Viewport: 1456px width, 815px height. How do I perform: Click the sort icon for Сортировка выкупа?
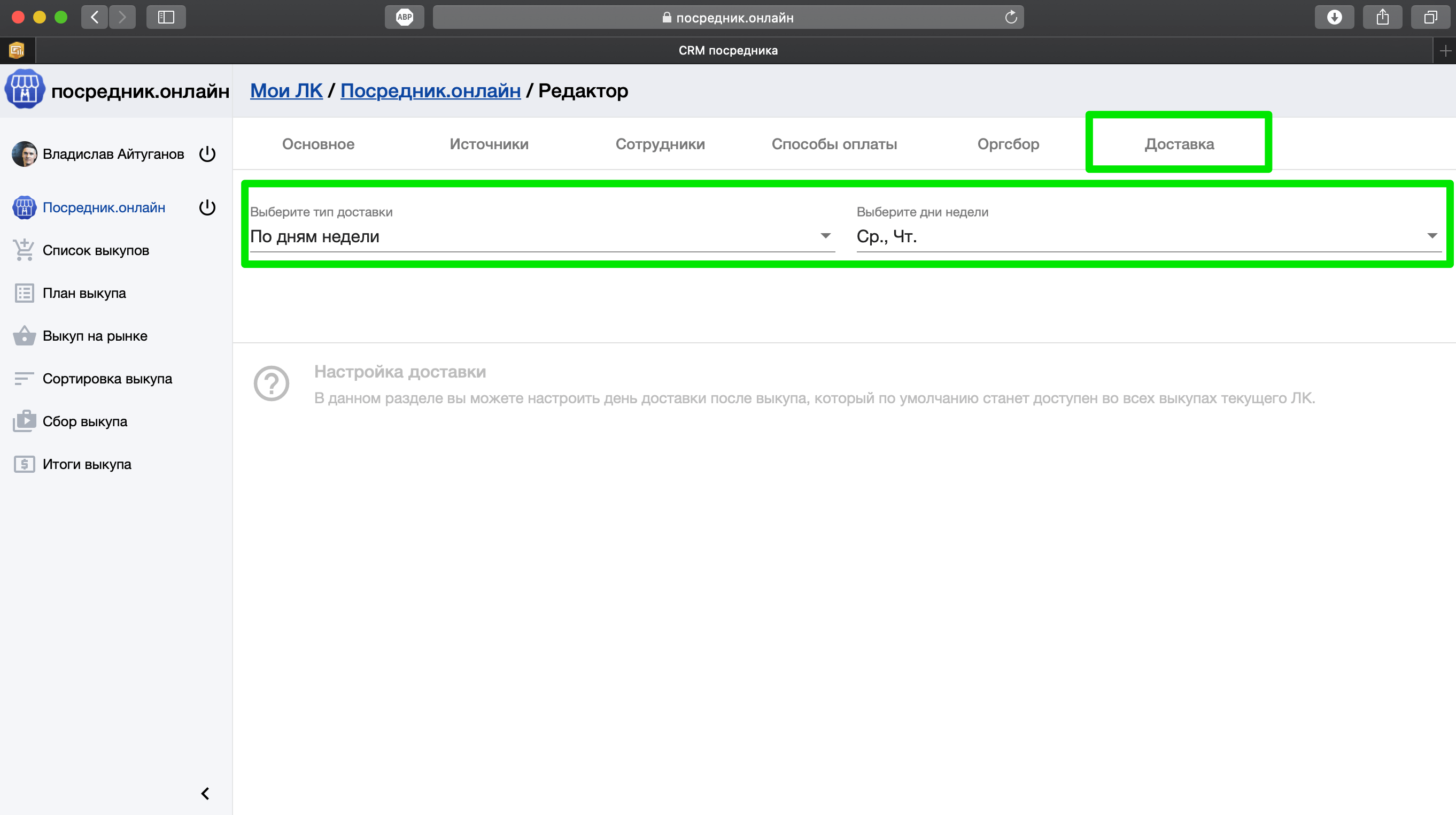click(24, 379)
